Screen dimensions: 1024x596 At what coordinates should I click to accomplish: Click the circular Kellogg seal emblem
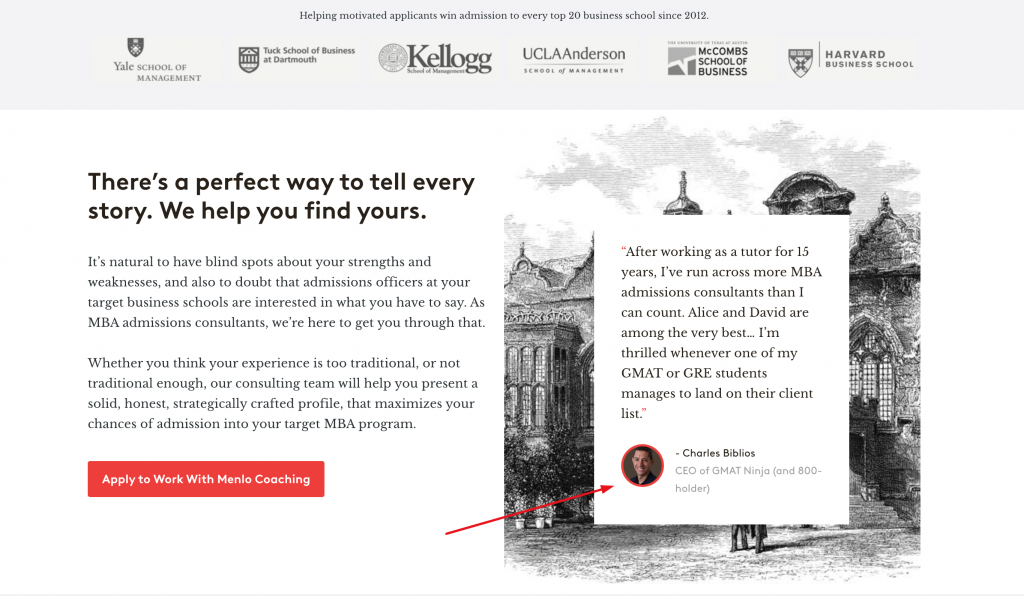pyautogui.click(x=394, y=58)
